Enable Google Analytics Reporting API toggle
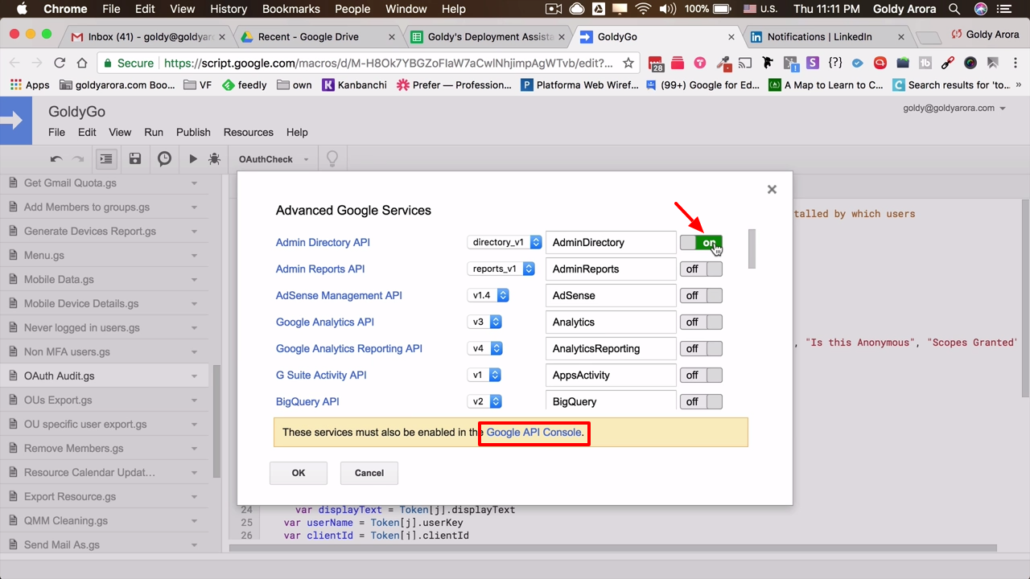Screen dimensions: 1030x579 (702, 348)
